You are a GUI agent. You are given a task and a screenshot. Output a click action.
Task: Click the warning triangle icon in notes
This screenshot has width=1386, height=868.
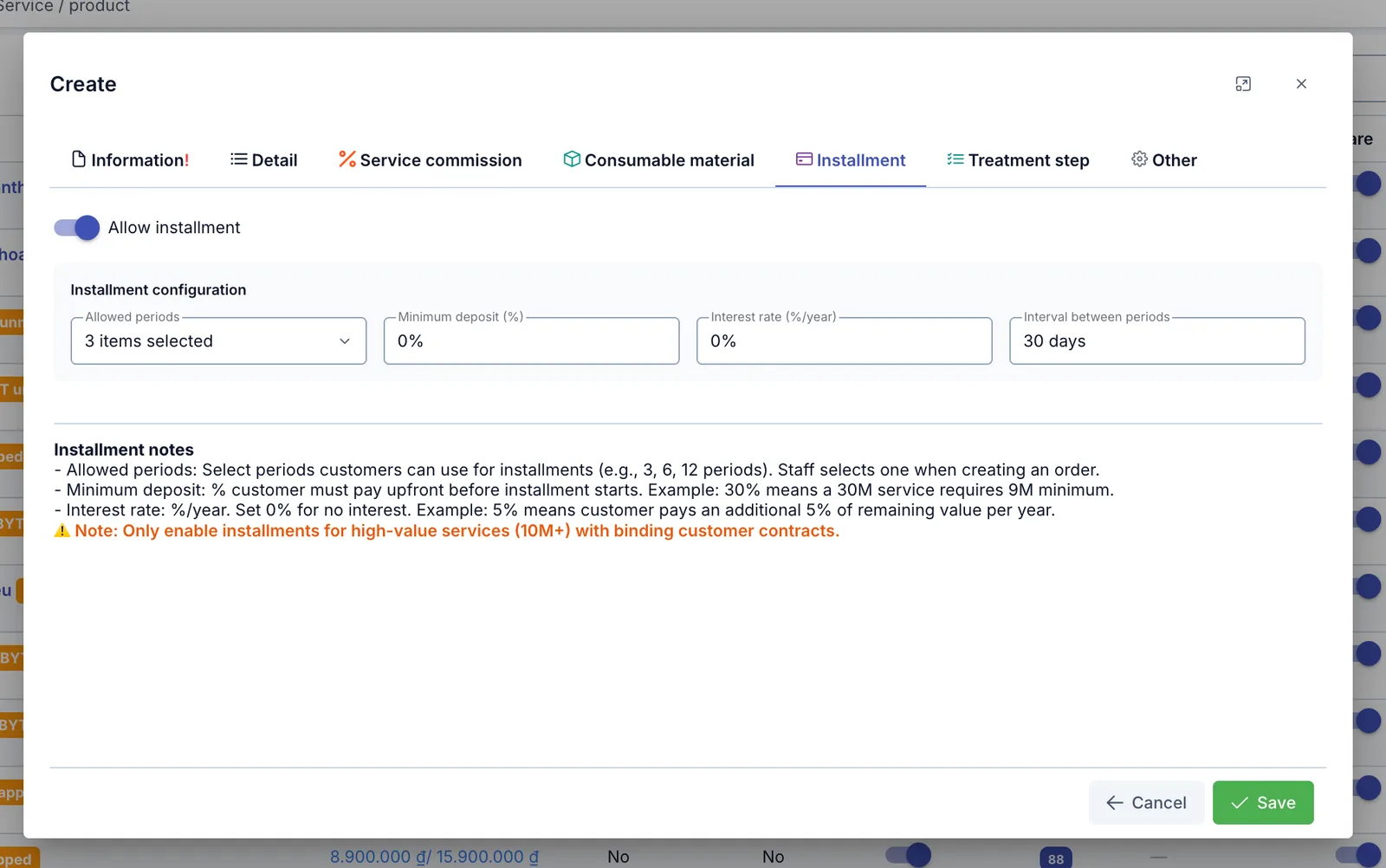click(x=62, y=531)
